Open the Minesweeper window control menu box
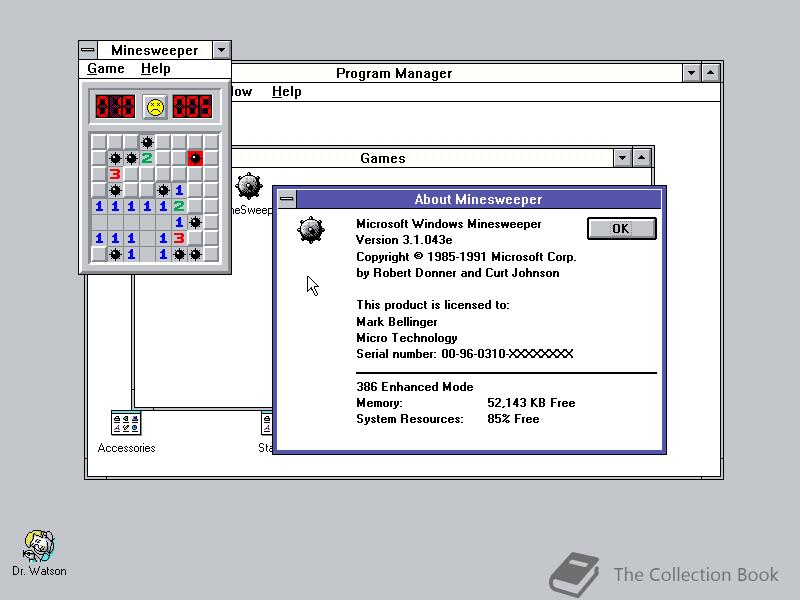Screen dimensions: 800x600 [88, 50]
